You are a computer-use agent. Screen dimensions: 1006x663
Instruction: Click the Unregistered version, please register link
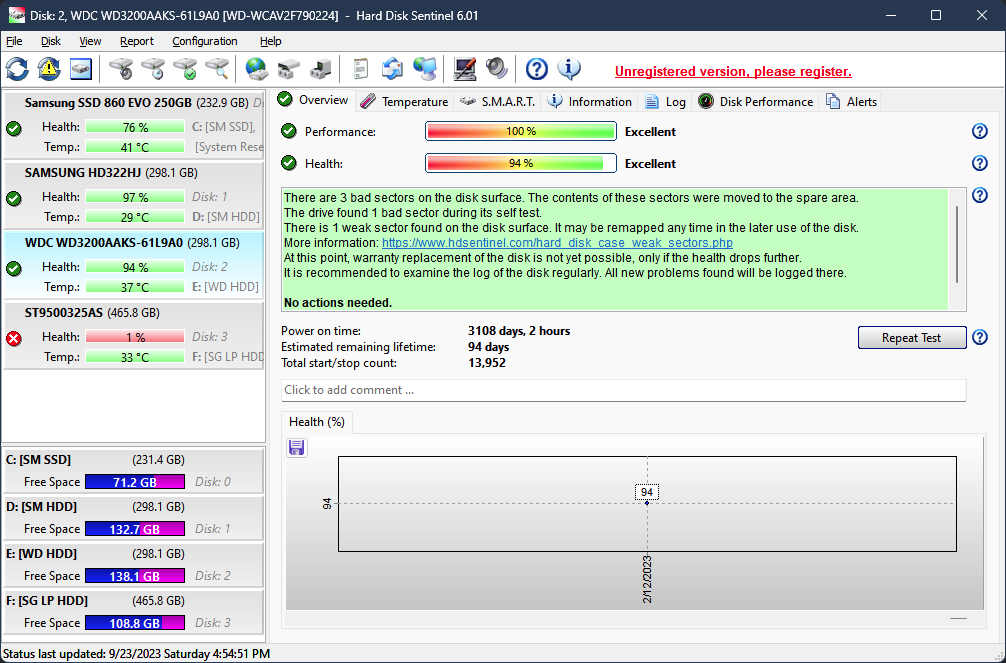[x=733, y=71]
